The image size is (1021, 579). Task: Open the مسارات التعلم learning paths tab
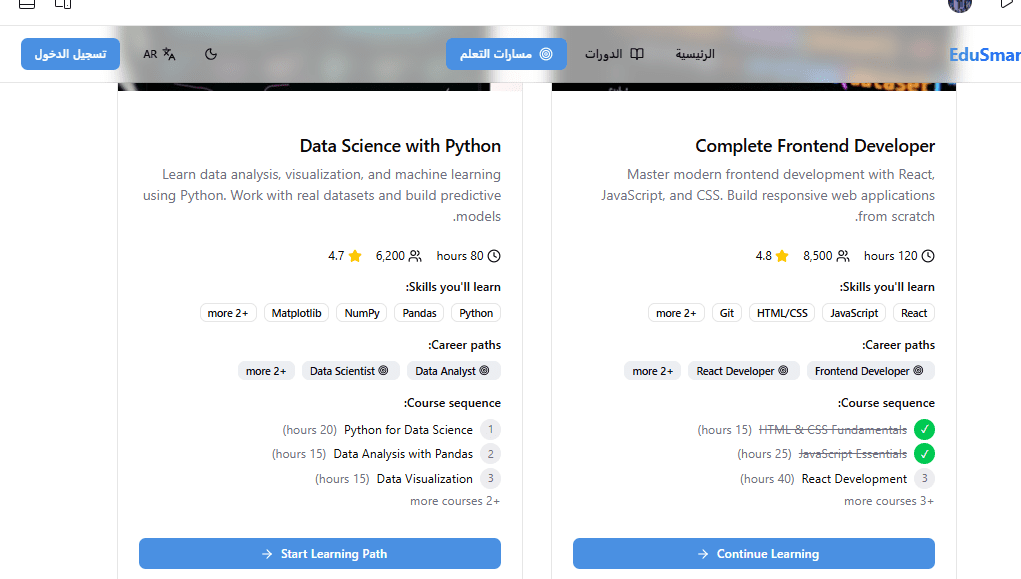pyautogui.click(x=506, y=54)
